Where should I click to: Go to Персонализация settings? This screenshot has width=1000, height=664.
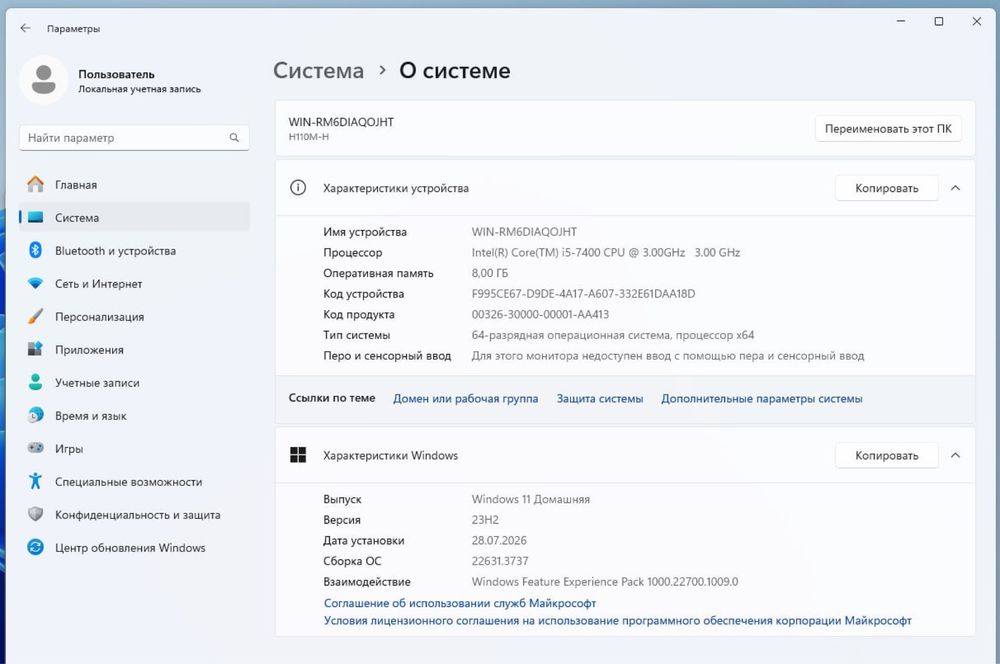coord(135,317)
